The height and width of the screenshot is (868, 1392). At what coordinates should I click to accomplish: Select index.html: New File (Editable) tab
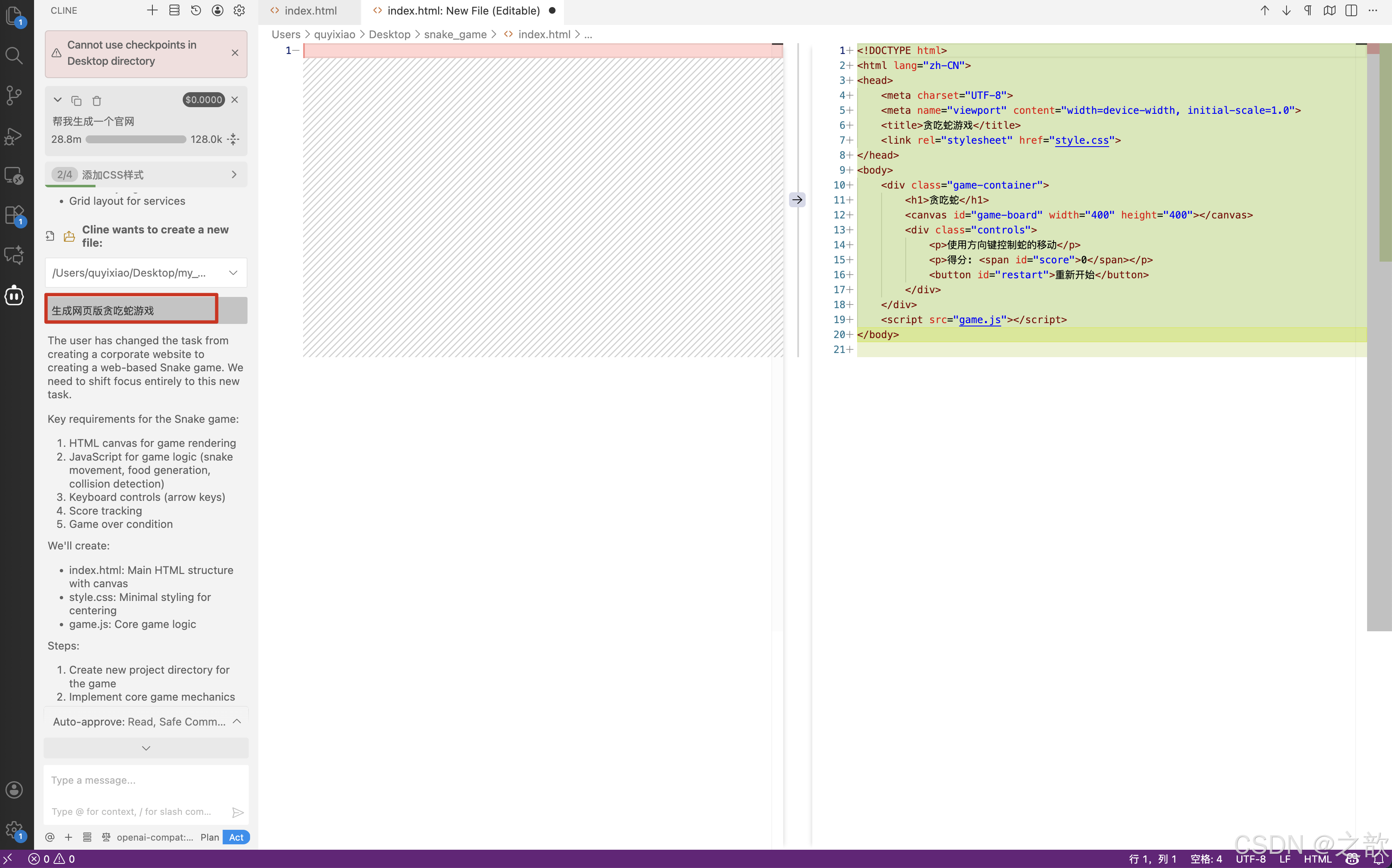pyautogui.click(x=463, y=10)
